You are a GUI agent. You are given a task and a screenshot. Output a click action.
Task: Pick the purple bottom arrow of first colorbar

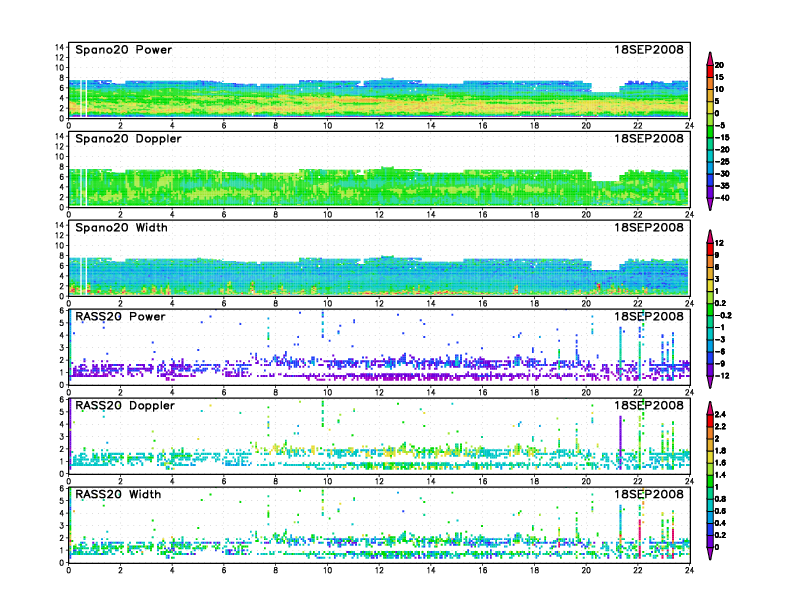710,204
